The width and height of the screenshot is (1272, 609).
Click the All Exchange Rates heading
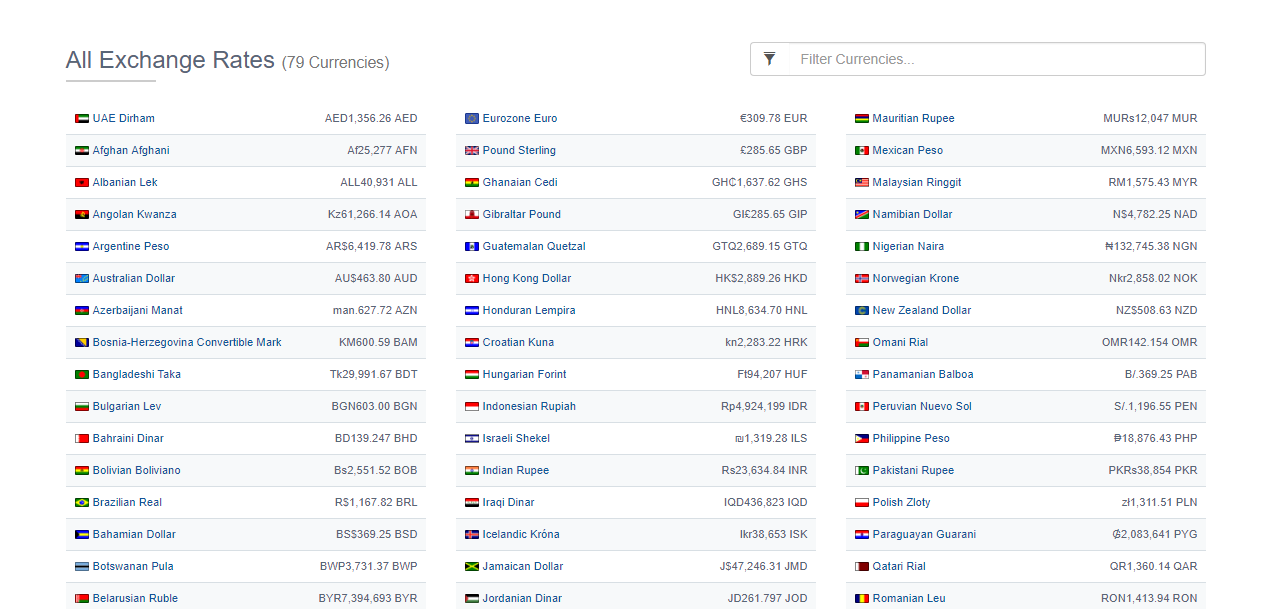(170, 60)
